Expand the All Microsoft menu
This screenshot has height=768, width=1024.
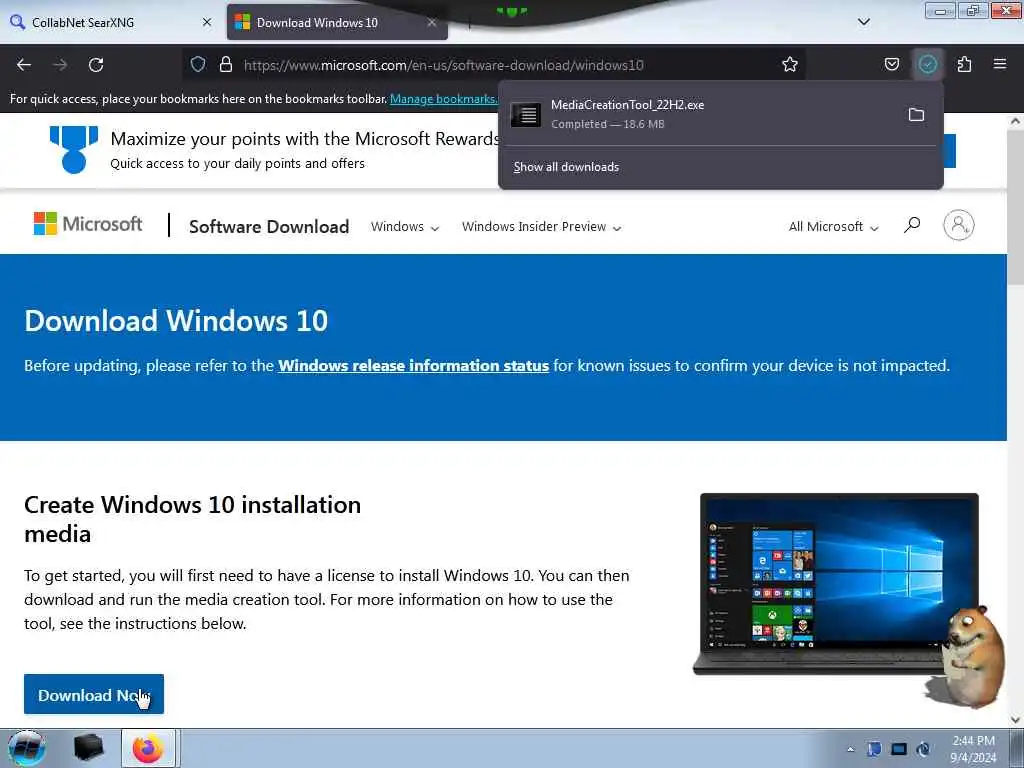pos(833,227)
